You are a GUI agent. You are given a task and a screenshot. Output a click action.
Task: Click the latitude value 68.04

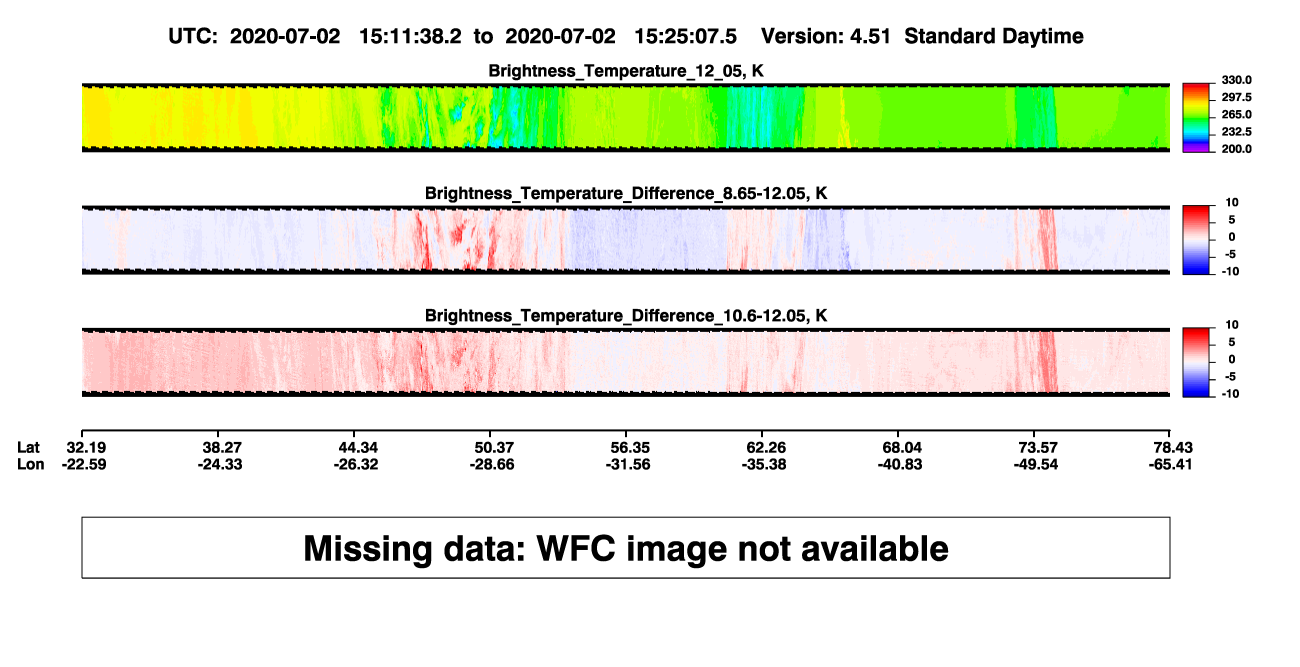pos(900,447)
